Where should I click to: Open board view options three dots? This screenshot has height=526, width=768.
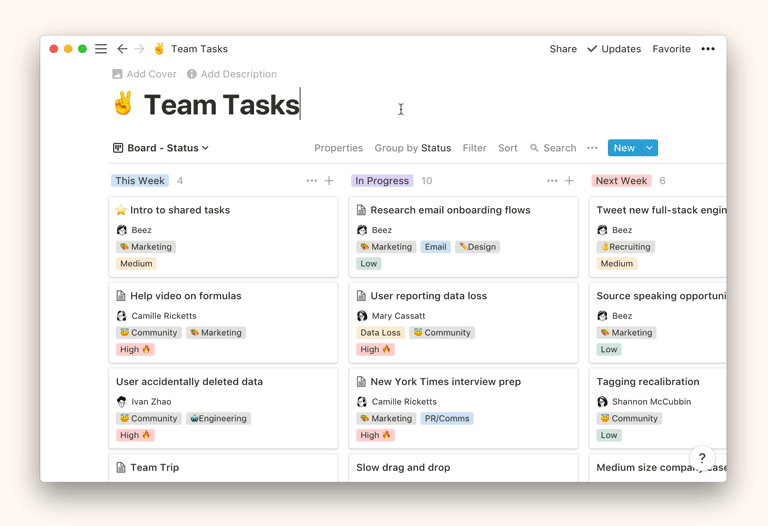pos(592,148)
